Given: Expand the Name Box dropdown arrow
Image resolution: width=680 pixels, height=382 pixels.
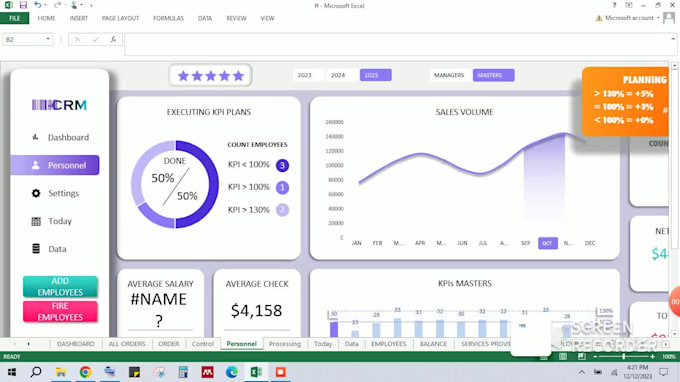Looking at the screenshot, I should pyautogui.click(x=48, y=39).
